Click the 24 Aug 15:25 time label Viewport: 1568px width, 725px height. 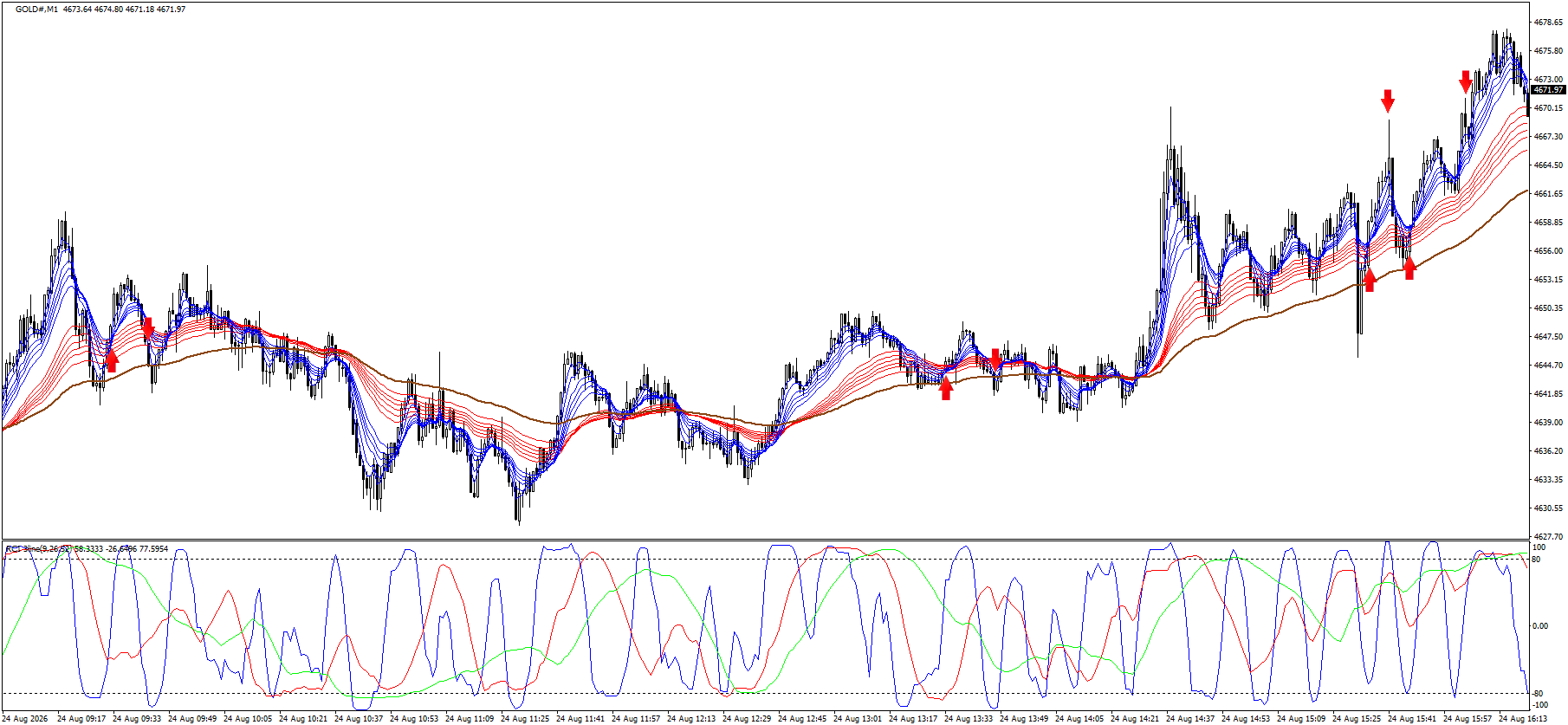coord(1357,719)
